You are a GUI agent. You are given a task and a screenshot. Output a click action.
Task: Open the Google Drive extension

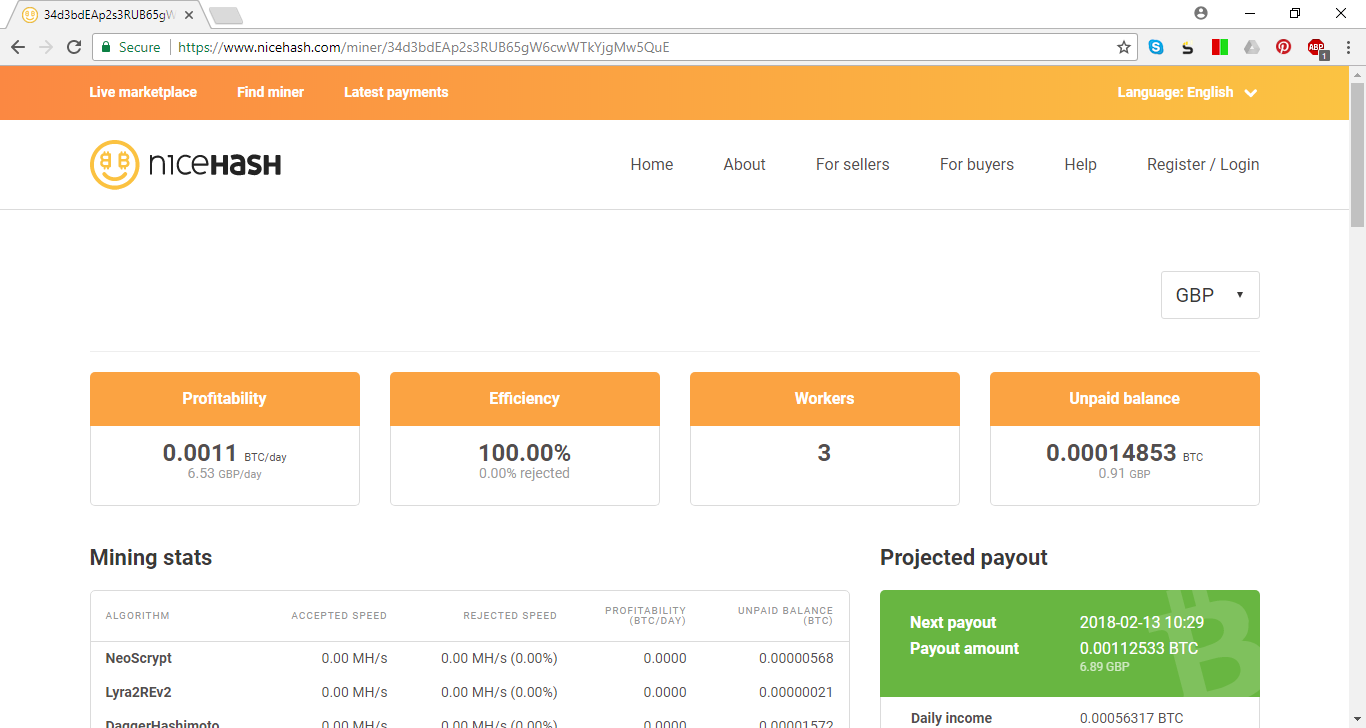point(1252,47)
